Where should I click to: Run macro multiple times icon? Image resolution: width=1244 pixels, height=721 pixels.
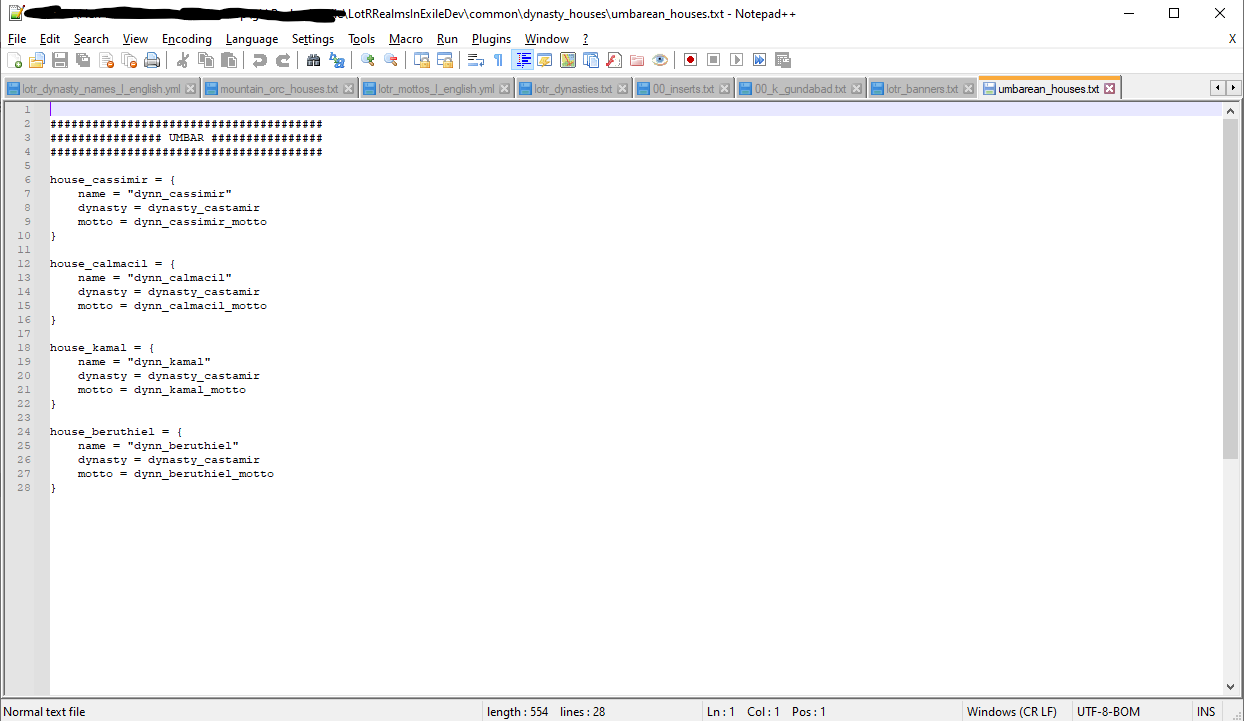click(x=760, y=60)
